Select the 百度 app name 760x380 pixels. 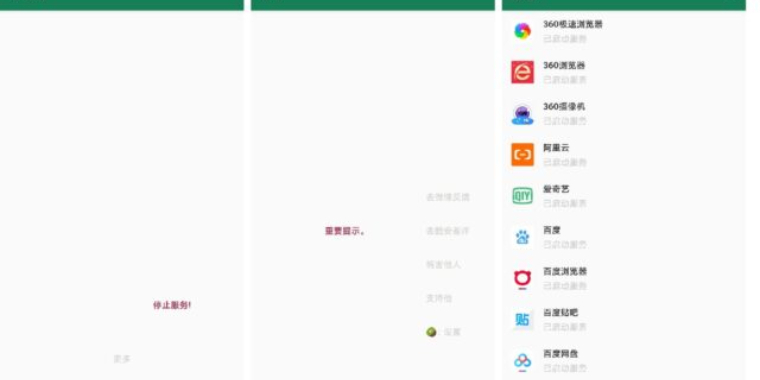552,230
